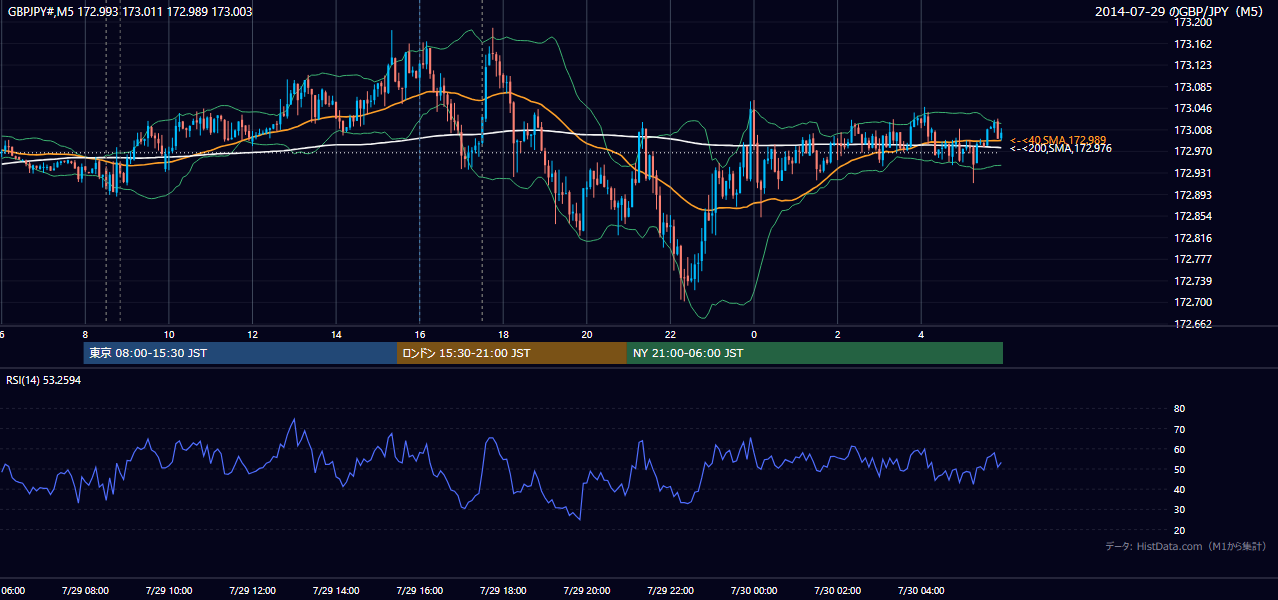Click the 173.123 price axis label
Viewport: 1278px width, 600px height.
[x=1192, y=65]
